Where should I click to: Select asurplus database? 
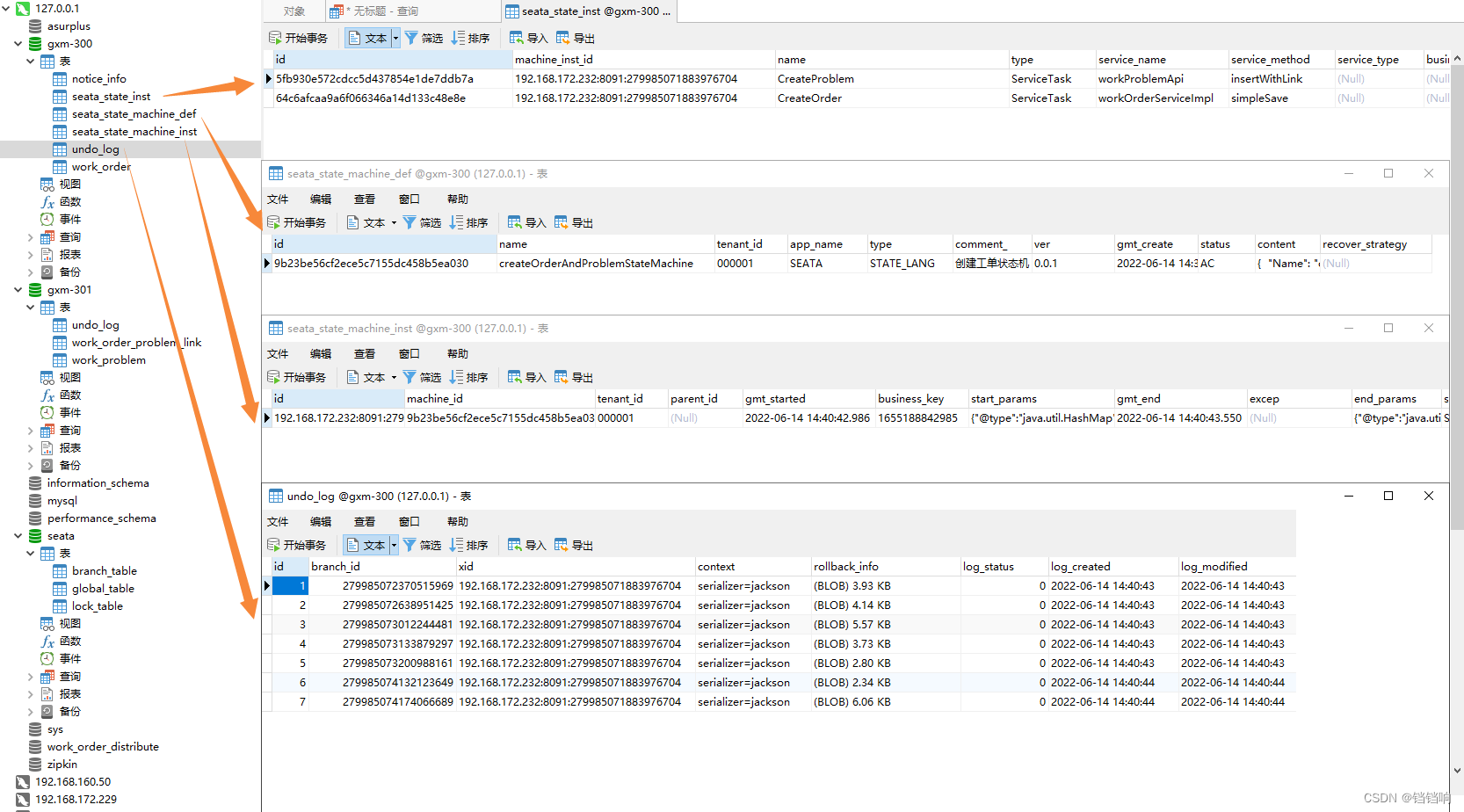pyautogui.click(x=69, y=26)
